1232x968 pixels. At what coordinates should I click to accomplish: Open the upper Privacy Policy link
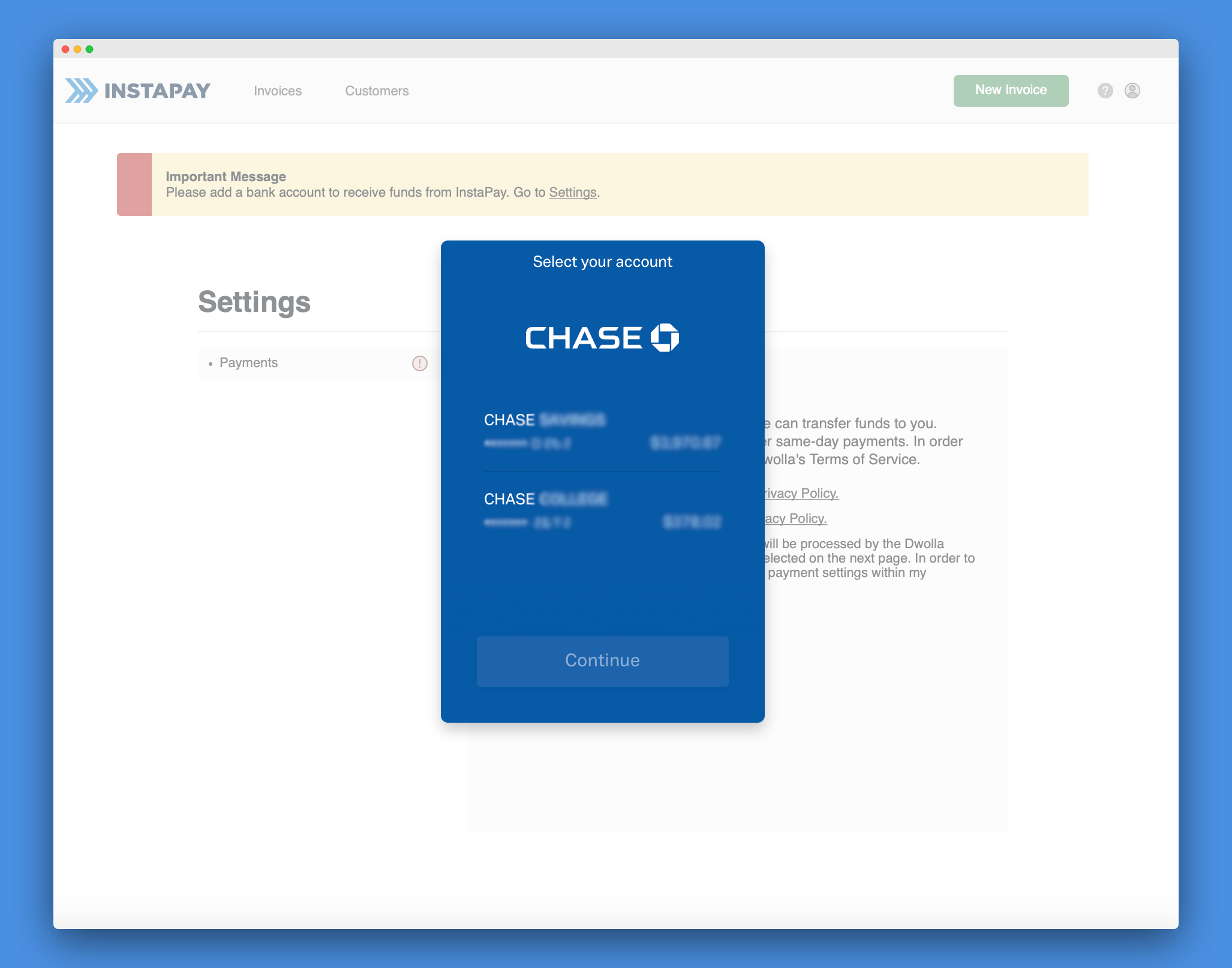(x=801, y=494)
